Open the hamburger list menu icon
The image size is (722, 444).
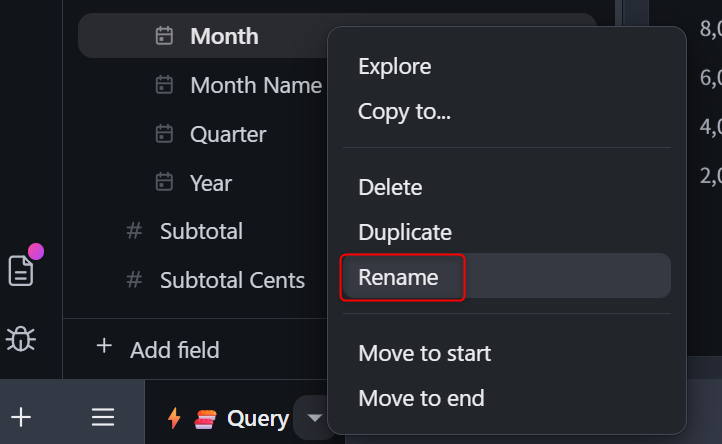(x=103, y=417)
